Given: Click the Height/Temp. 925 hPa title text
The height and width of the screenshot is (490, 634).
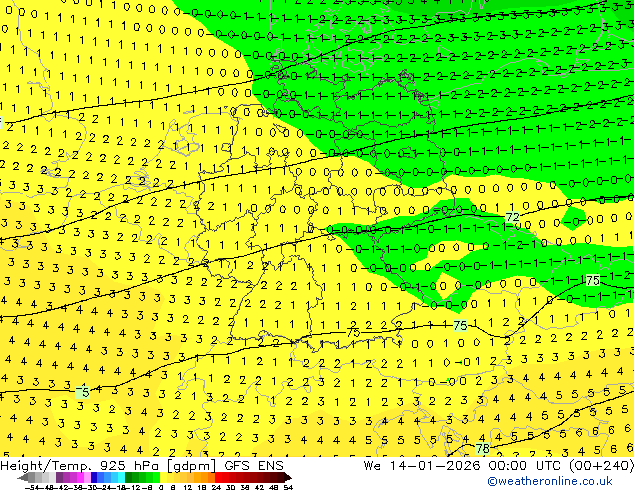Looking at the screenshot, I should pyautogui.click(x=81, y=465).
